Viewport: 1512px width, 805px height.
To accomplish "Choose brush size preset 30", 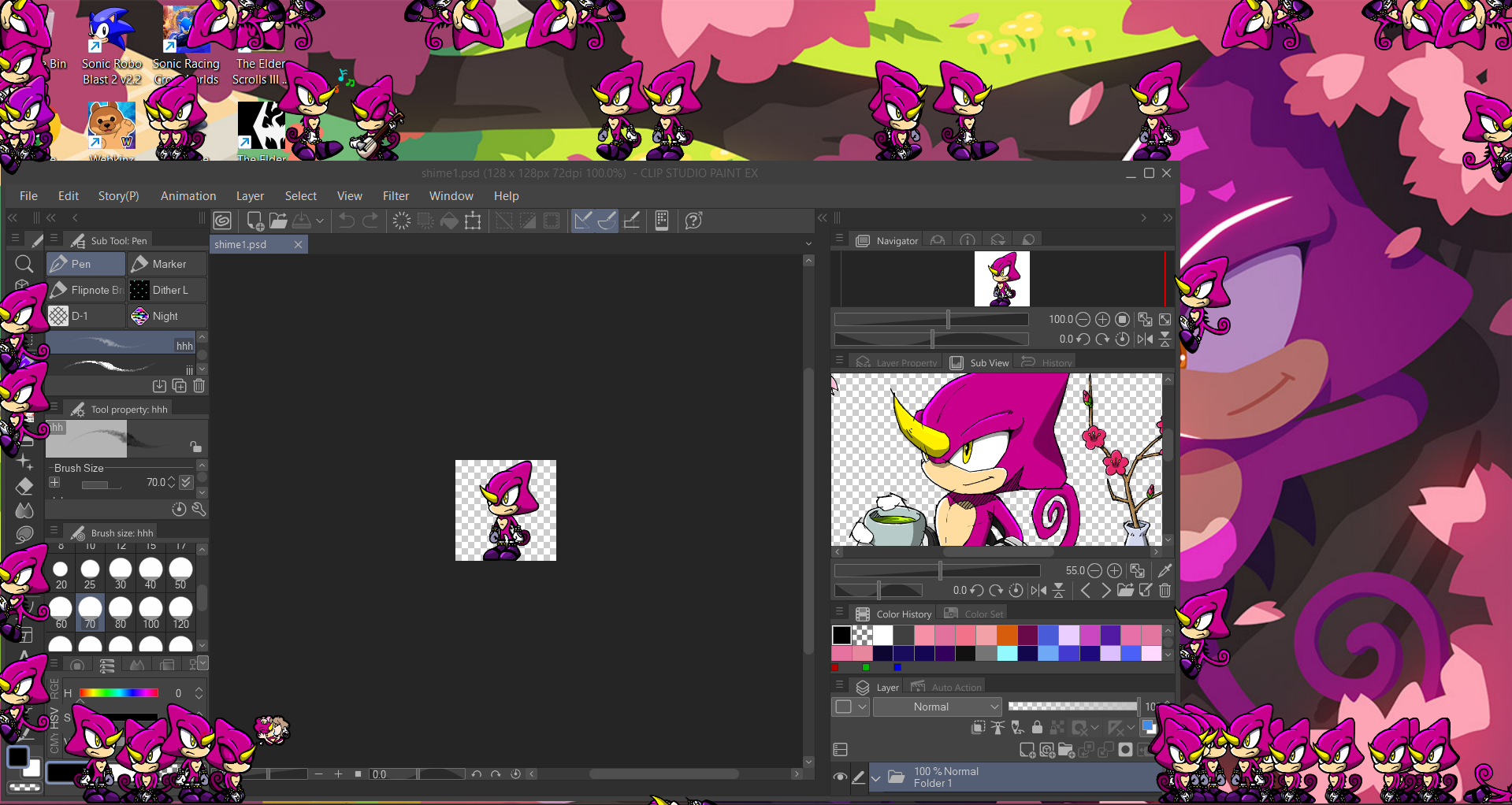I will pyautogui.click(x=121, y=573).
